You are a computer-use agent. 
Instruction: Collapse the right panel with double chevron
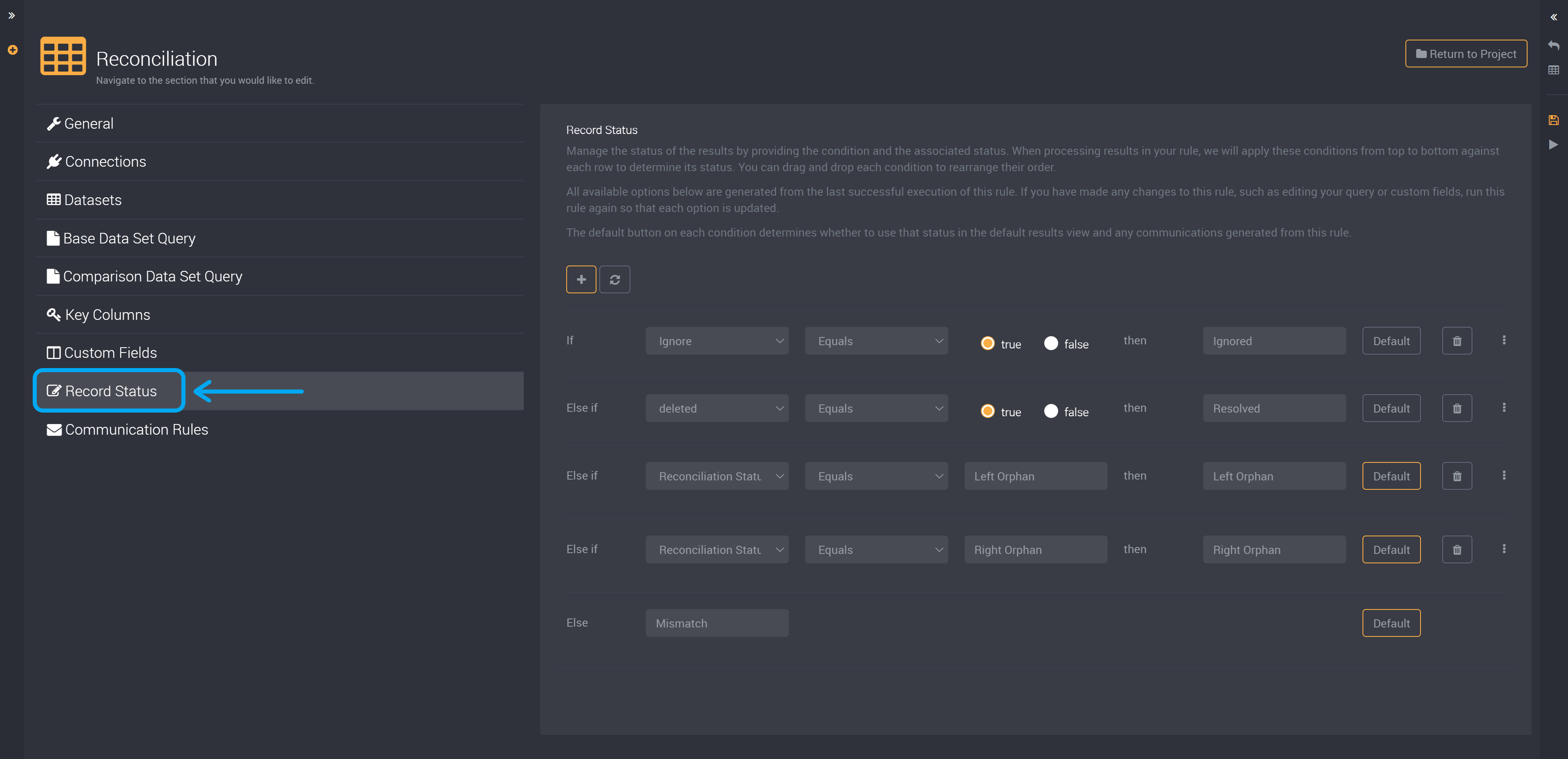click(x=1553, y=17)
